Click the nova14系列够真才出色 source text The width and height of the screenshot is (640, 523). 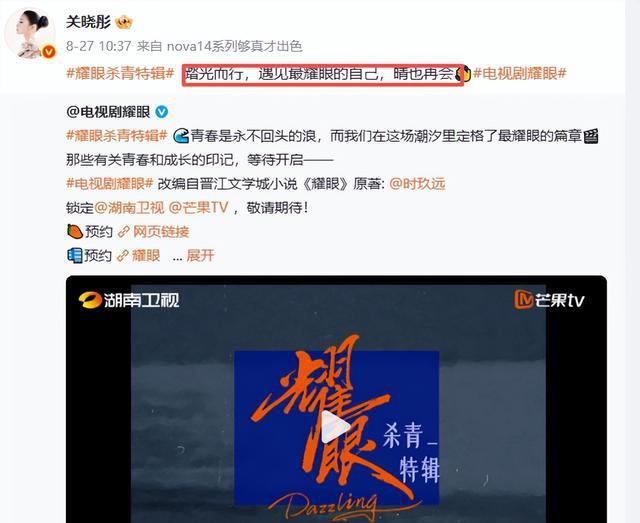[235, 46]
